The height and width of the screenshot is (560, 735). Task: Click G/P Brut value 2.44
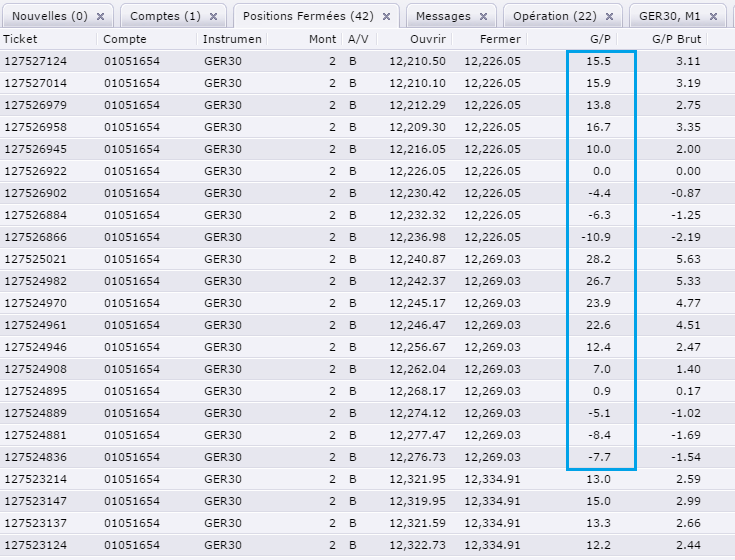(688, 545)
